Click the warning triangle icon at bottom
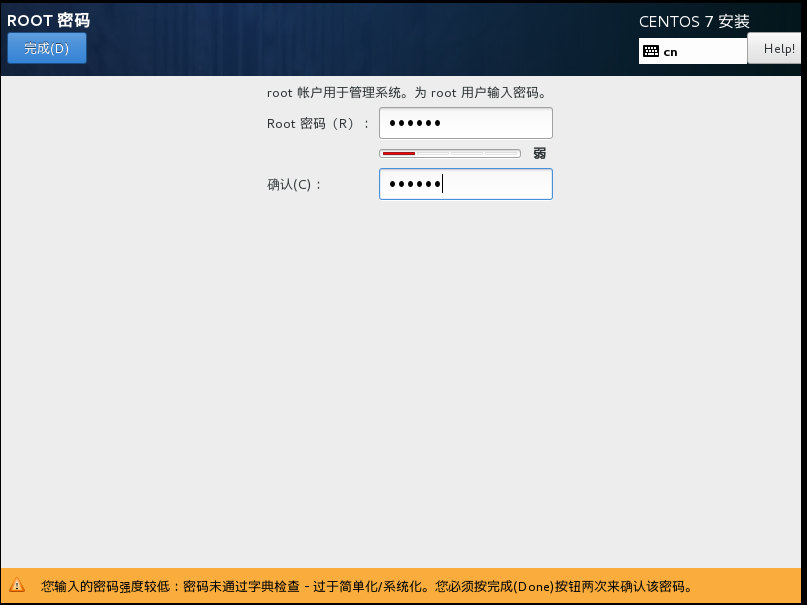Screen dimensions: 807x605 coord(17,586)
